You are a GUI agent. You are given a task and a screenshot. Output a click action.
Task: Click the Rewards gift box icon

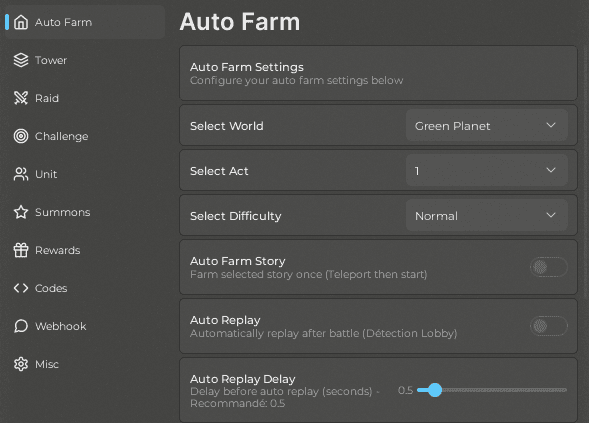(x=21, y=250)
